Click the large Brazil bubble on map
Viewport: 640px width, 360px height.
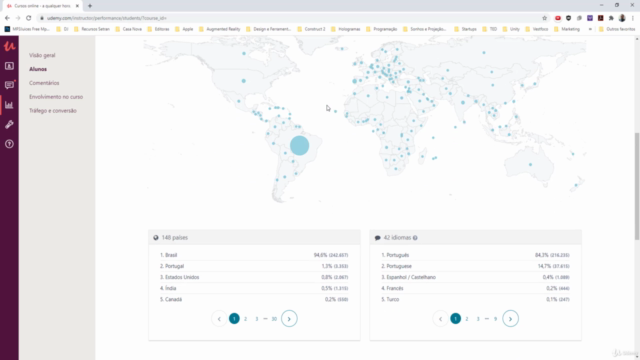(x=300, y=146)
